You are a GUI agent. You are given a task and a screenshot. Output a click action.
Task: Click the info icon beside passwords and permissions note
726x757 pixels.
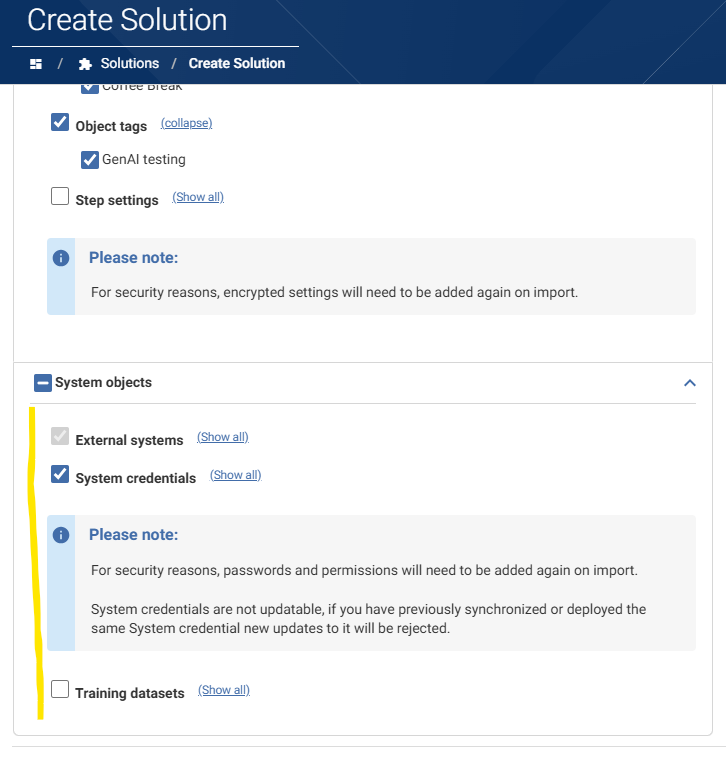point(61,535)
